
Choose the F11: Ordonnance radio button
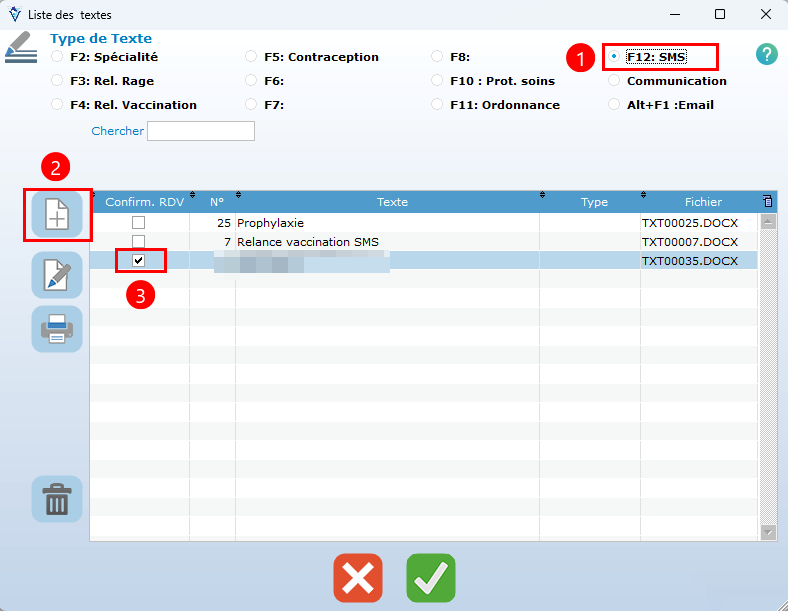coord(437,105)
